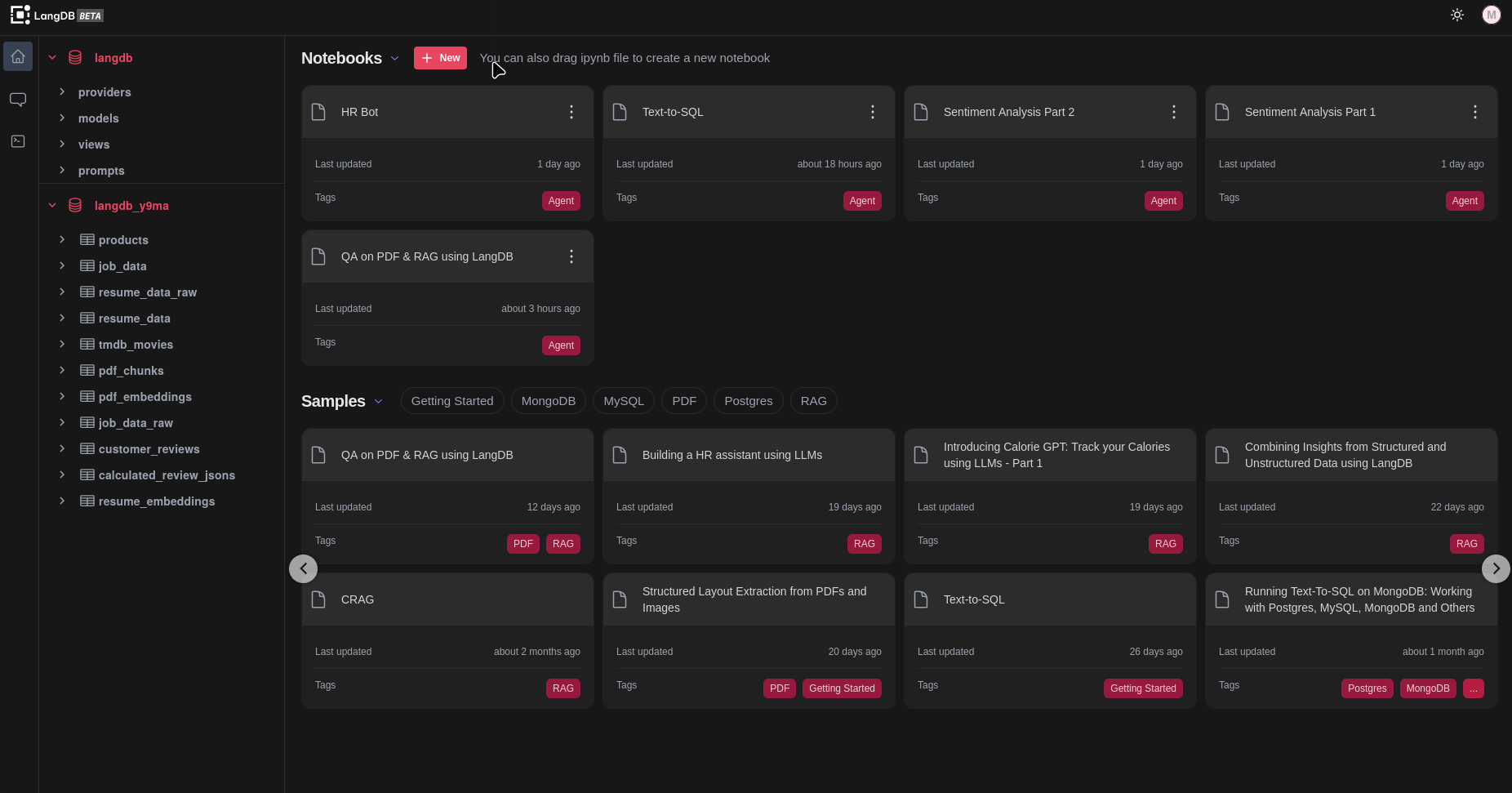The height and width of the screenshot is (793, 1512).
Task: Filter samples by Getting Started
Action: click(x=452, y=401)
